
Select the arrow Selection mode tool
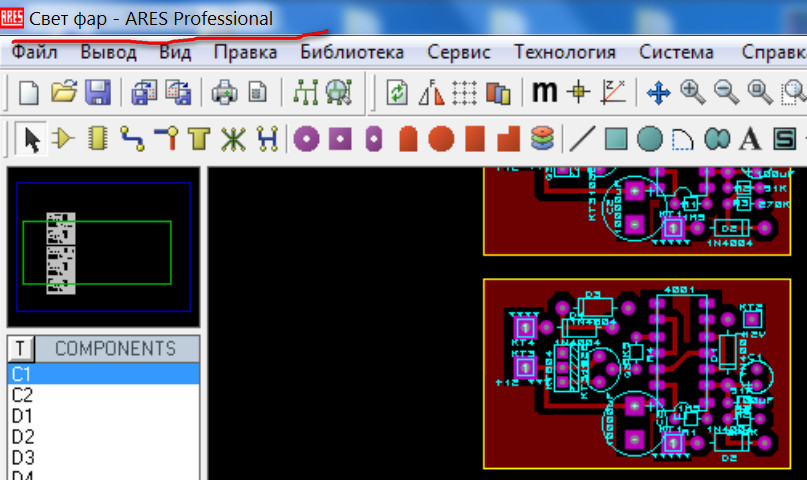[31, 139]
